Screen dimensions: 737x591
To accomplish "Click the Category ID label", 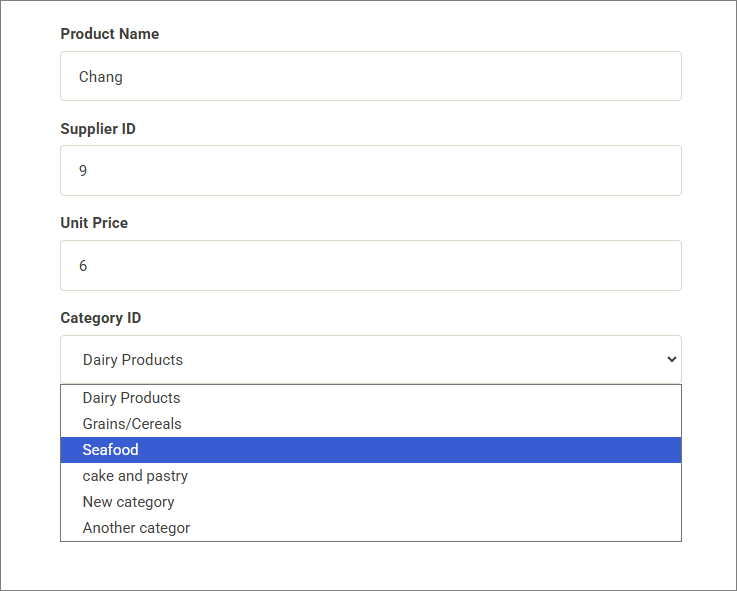I will [100, 318].
